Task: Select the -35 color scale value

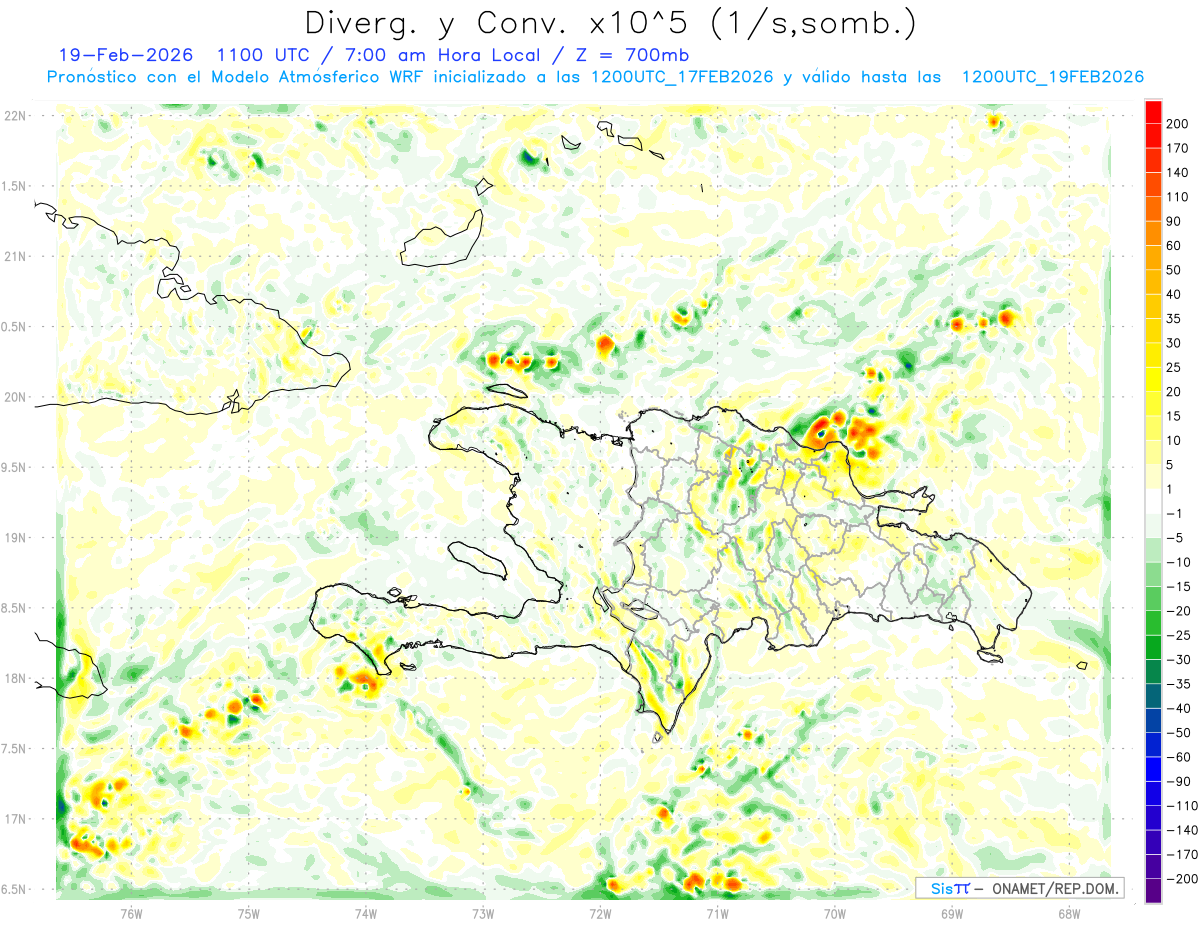Action: pyautogui.click(x=1178, y=684)
